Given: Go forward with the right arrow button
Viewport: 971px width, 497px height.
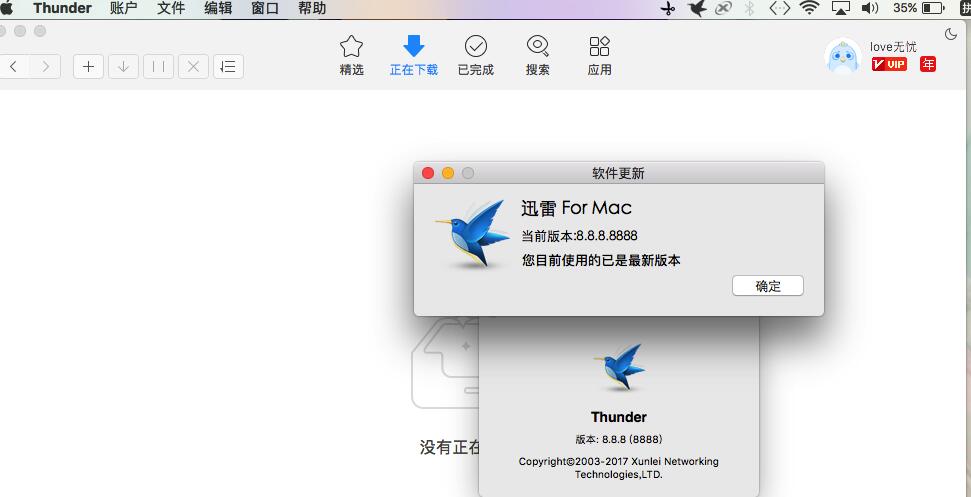Looking at the screenshot, I should click(x=45, y=66).
